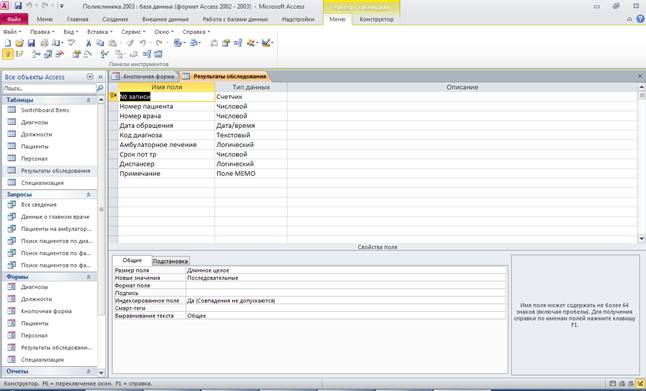Switch to the Внешние данные ribbon tab
This screenshot has height=391, width=646.
(x=165, y=19)
